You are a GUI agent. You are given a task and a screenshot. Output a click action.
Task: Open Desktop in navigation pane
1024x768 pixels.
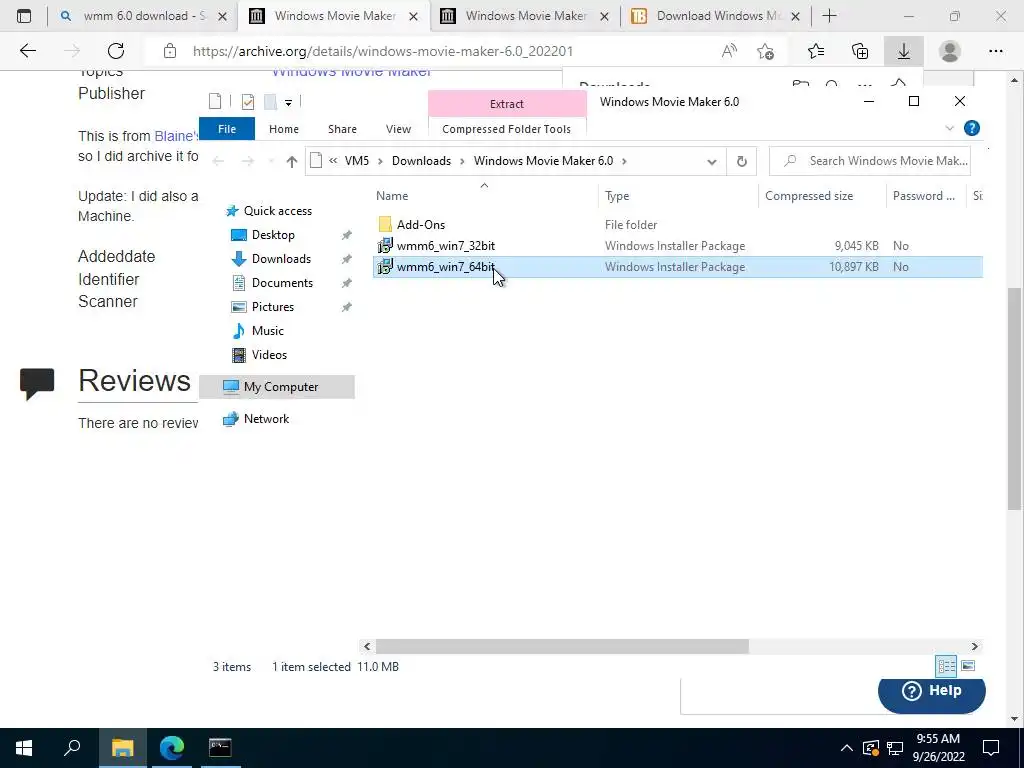[273, 235]
